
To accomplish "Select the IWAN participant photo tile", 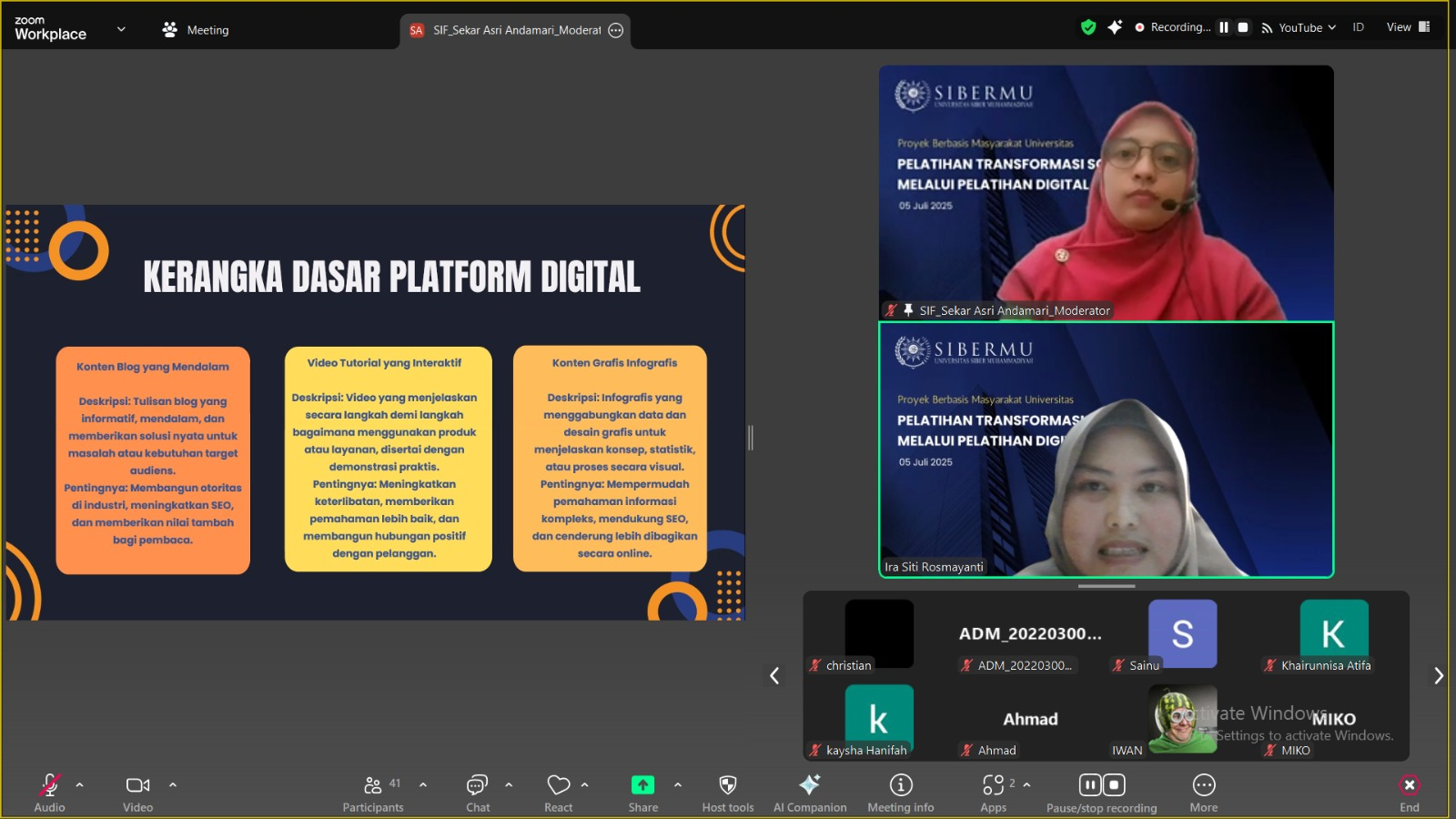I will 1182,719.
